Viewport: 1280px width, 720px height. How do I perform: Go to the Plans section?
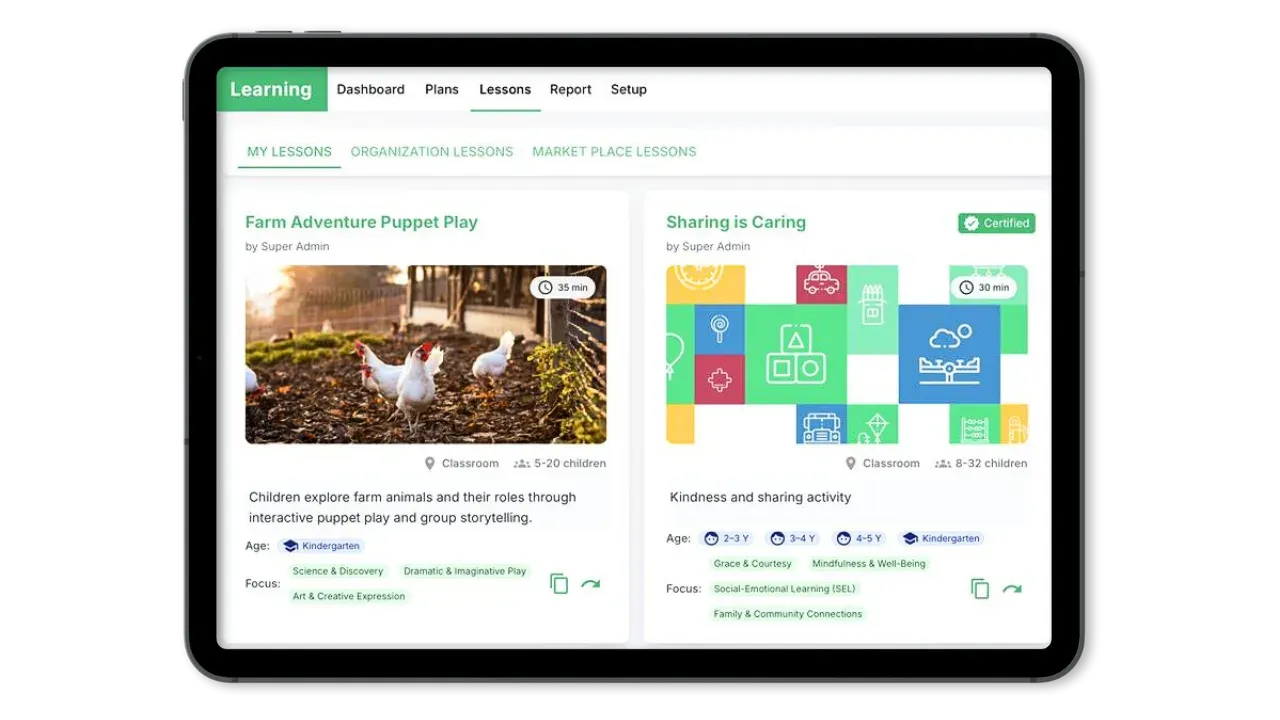(442, 89)
